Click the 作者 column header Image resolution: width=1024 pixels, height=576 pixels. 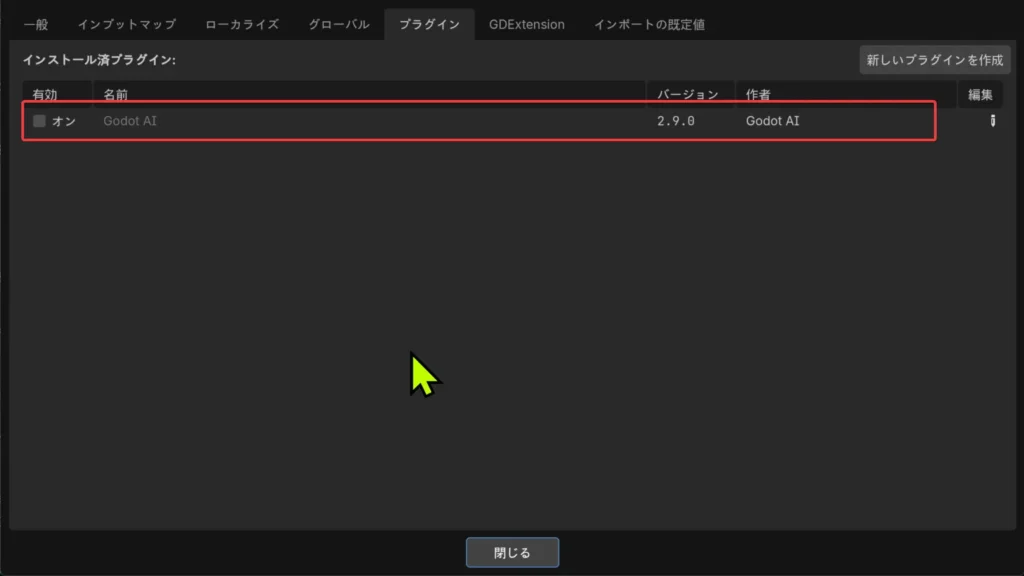pos(846,95)
